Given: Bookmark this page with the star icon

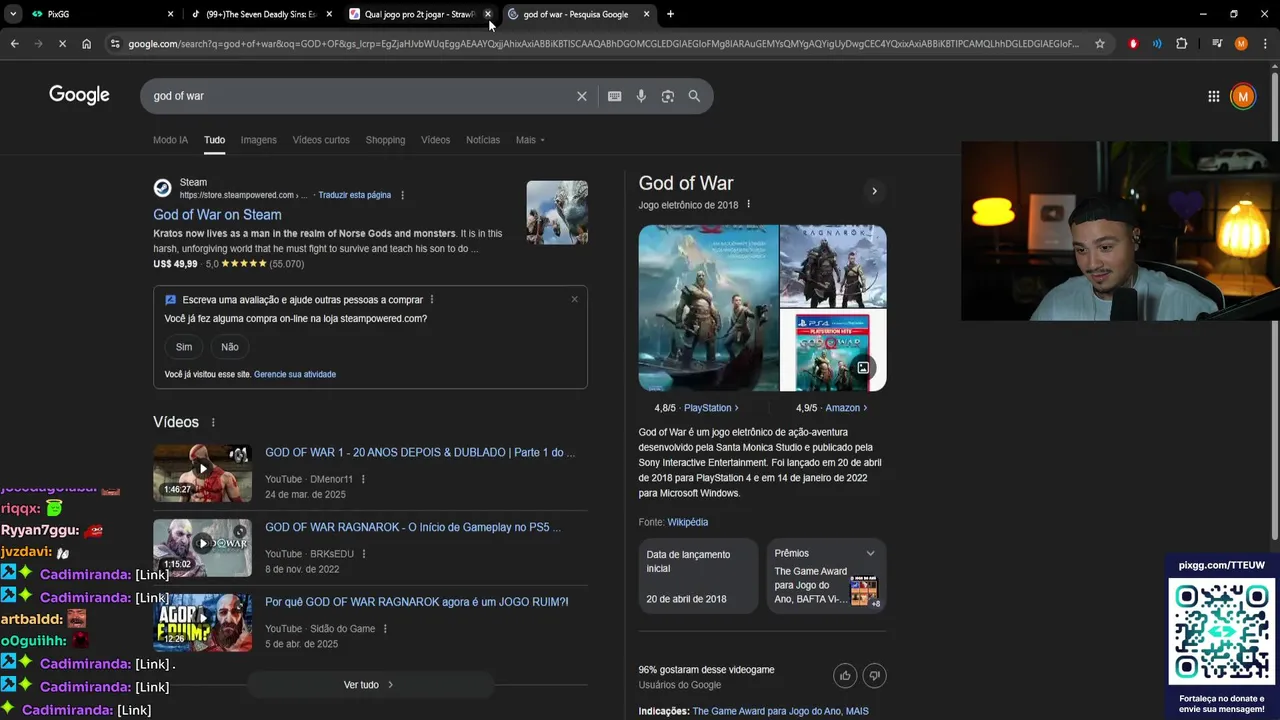Looking at the screenshot, I should (1100, 44).
